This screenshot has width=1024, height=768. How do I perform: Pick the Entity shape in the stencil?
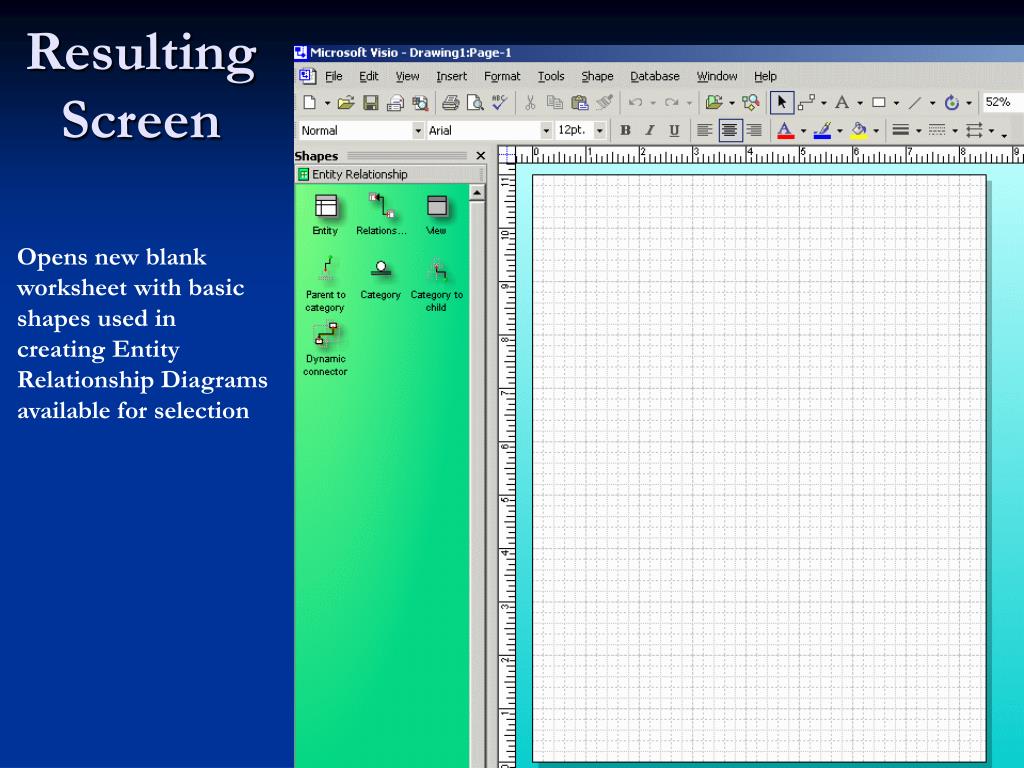pyautogui.click(x=325, y=215)
